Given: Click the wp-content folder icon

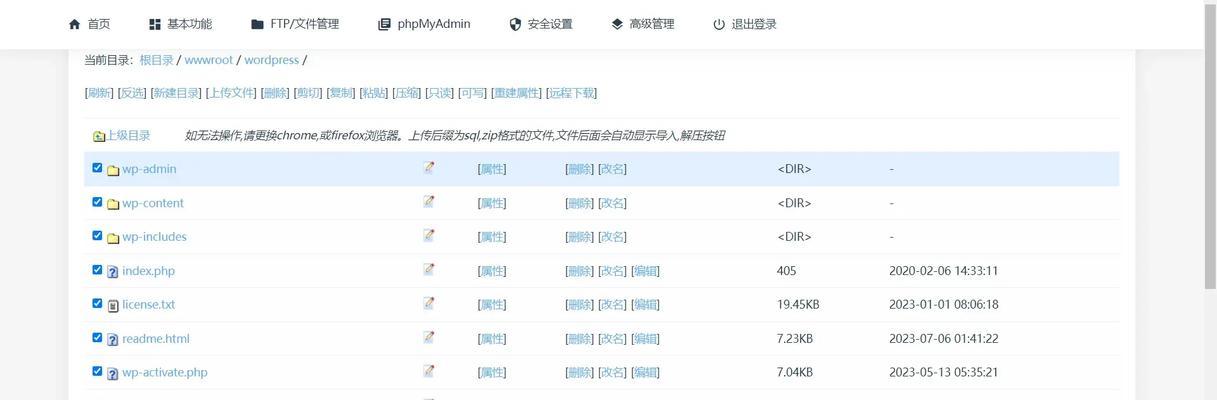Looking at the screenshot, I should [x=113, y=204].
